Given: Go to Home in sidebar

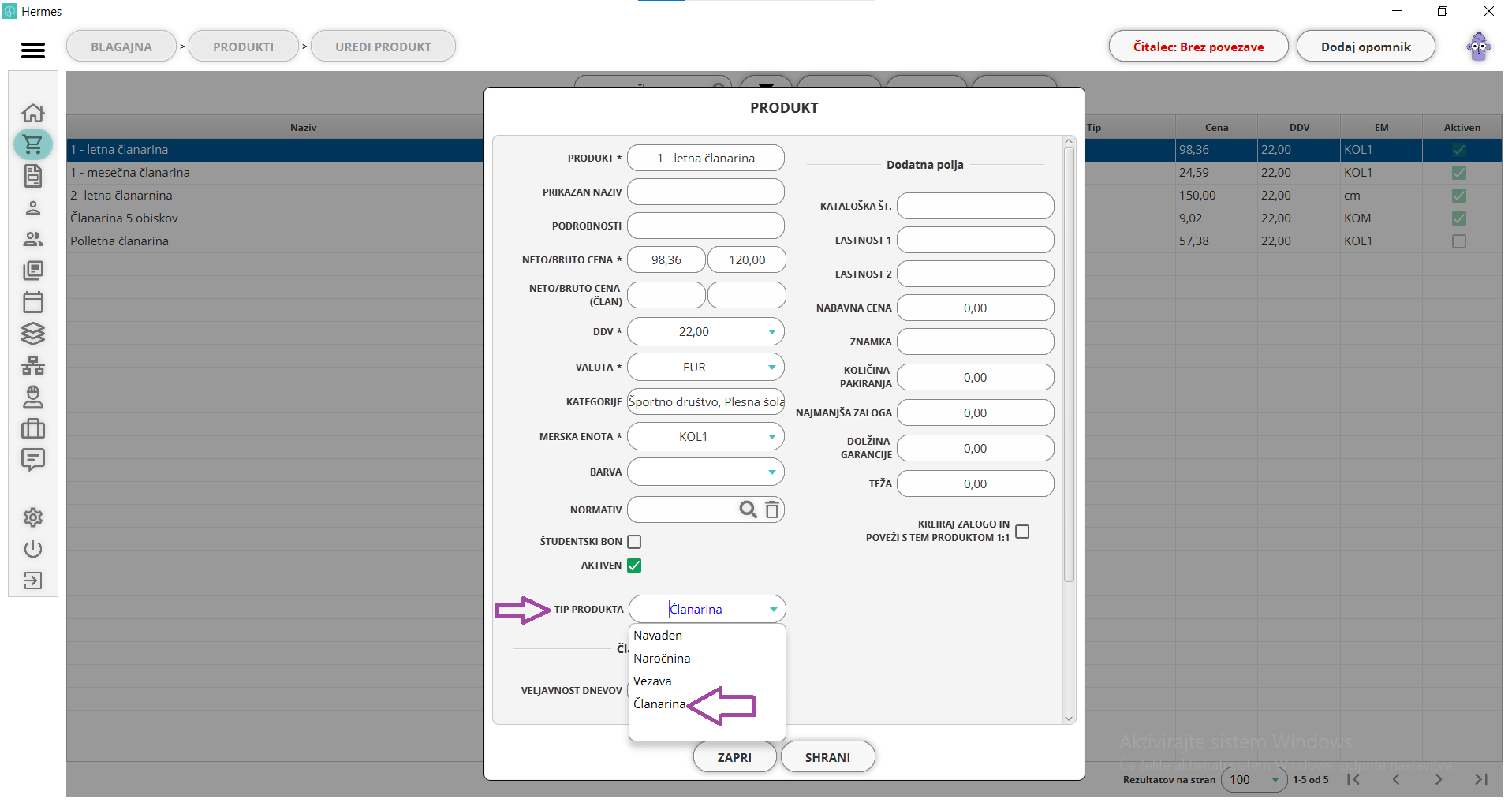Looking at the screenshot, I should pos(33,113).
